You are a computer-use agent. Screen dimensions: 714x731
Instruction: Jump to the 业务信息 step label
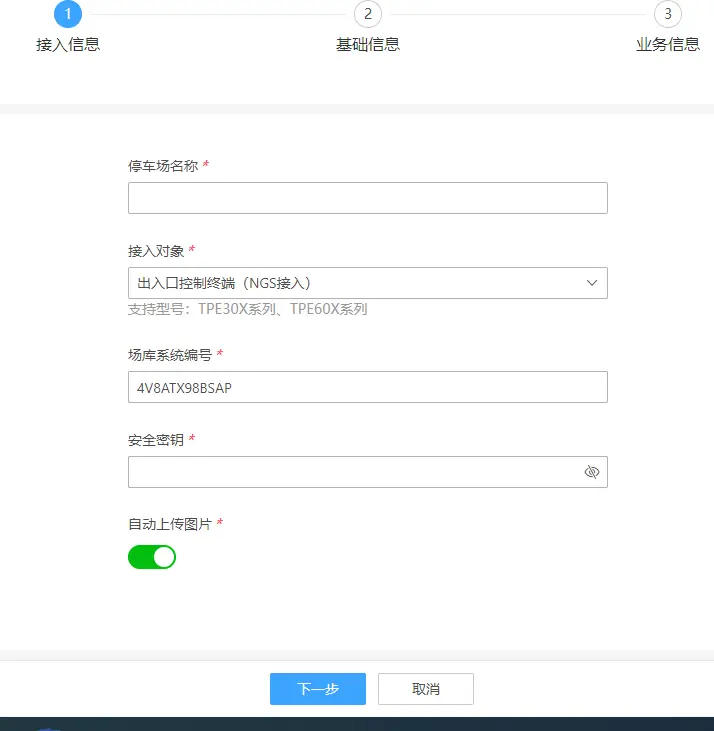point(668,44)
